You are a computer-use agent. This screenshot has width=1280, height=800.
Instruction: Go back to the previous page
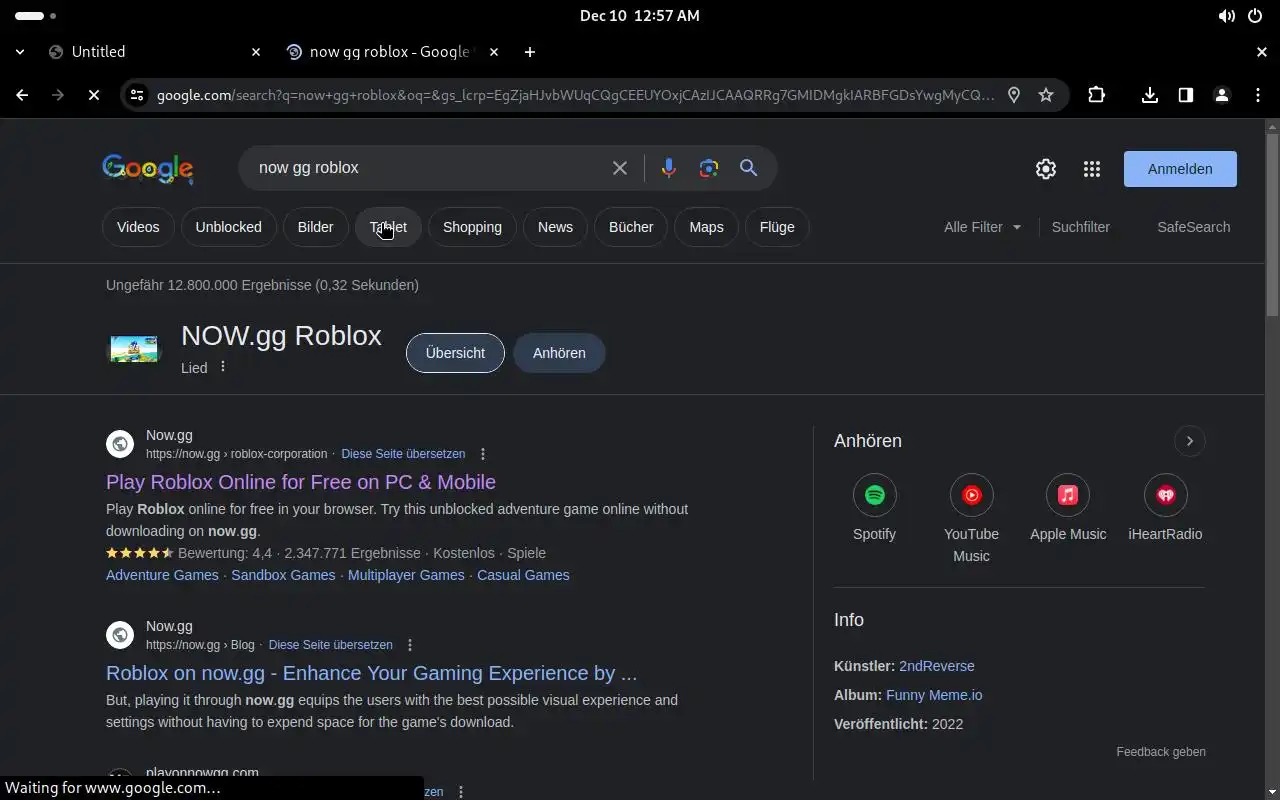coord(22,95)
